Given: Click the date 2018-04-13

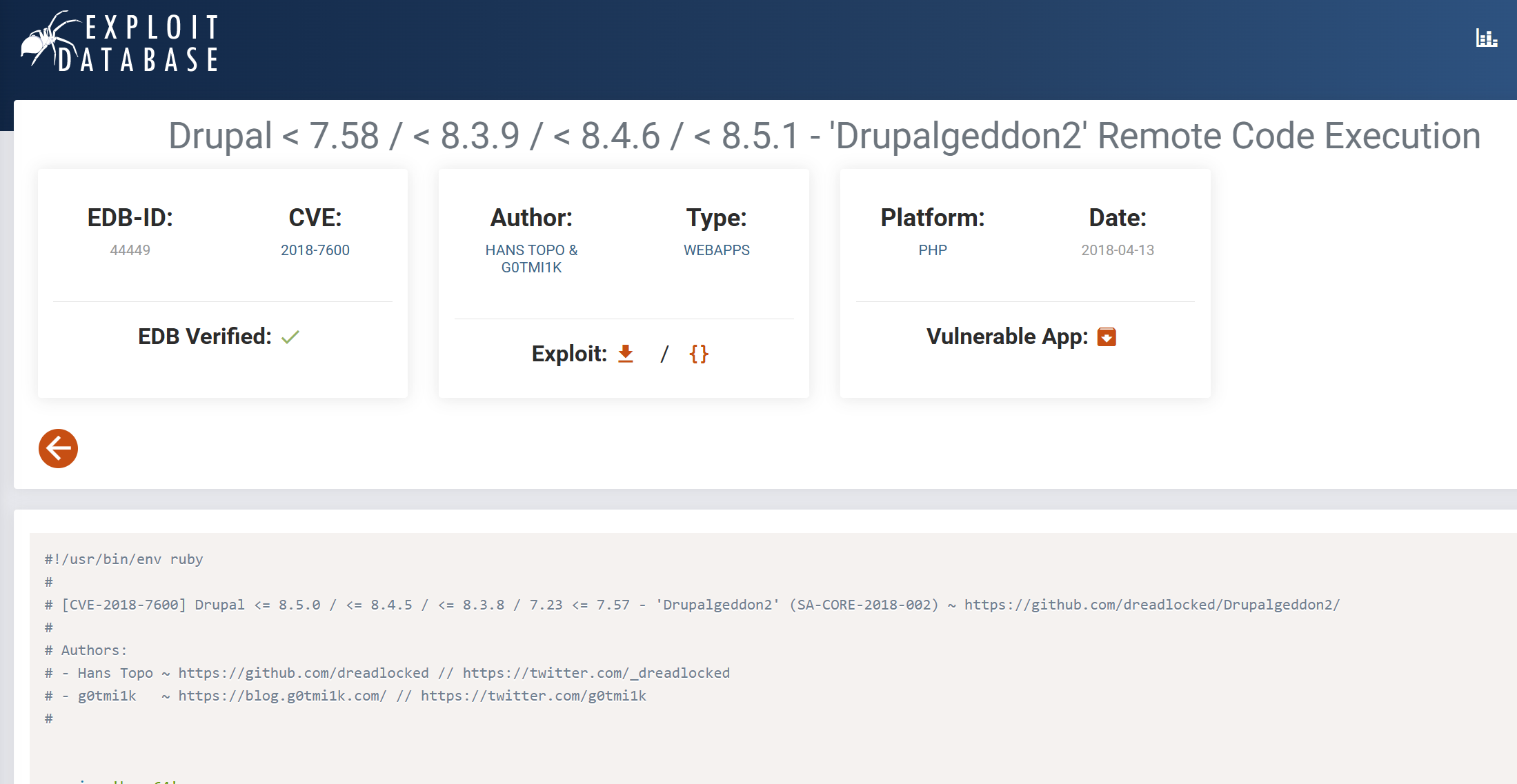Looking at the screenshot, I should 1117,250.
